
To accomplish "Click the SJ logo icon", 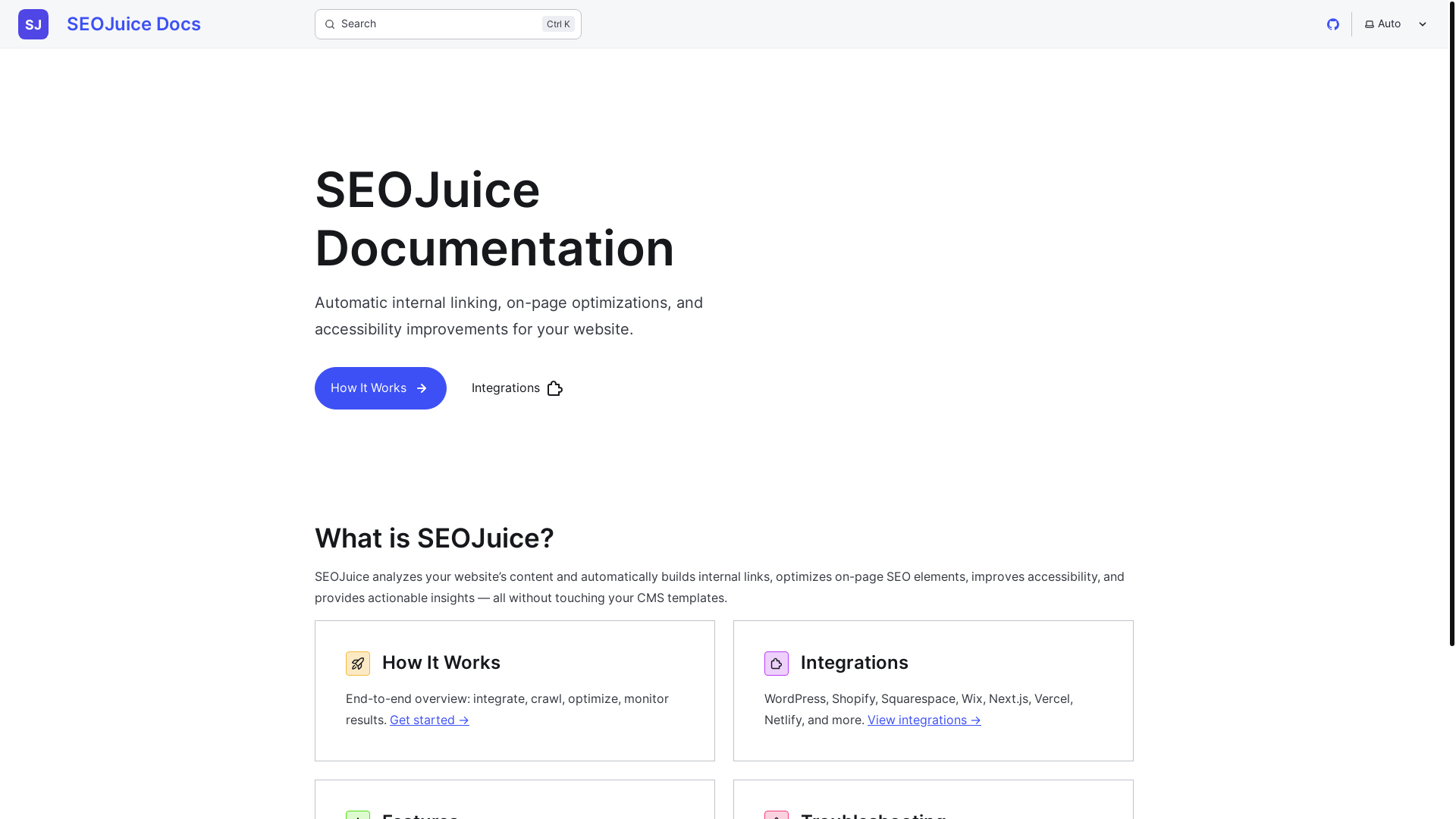I will 33,24.
